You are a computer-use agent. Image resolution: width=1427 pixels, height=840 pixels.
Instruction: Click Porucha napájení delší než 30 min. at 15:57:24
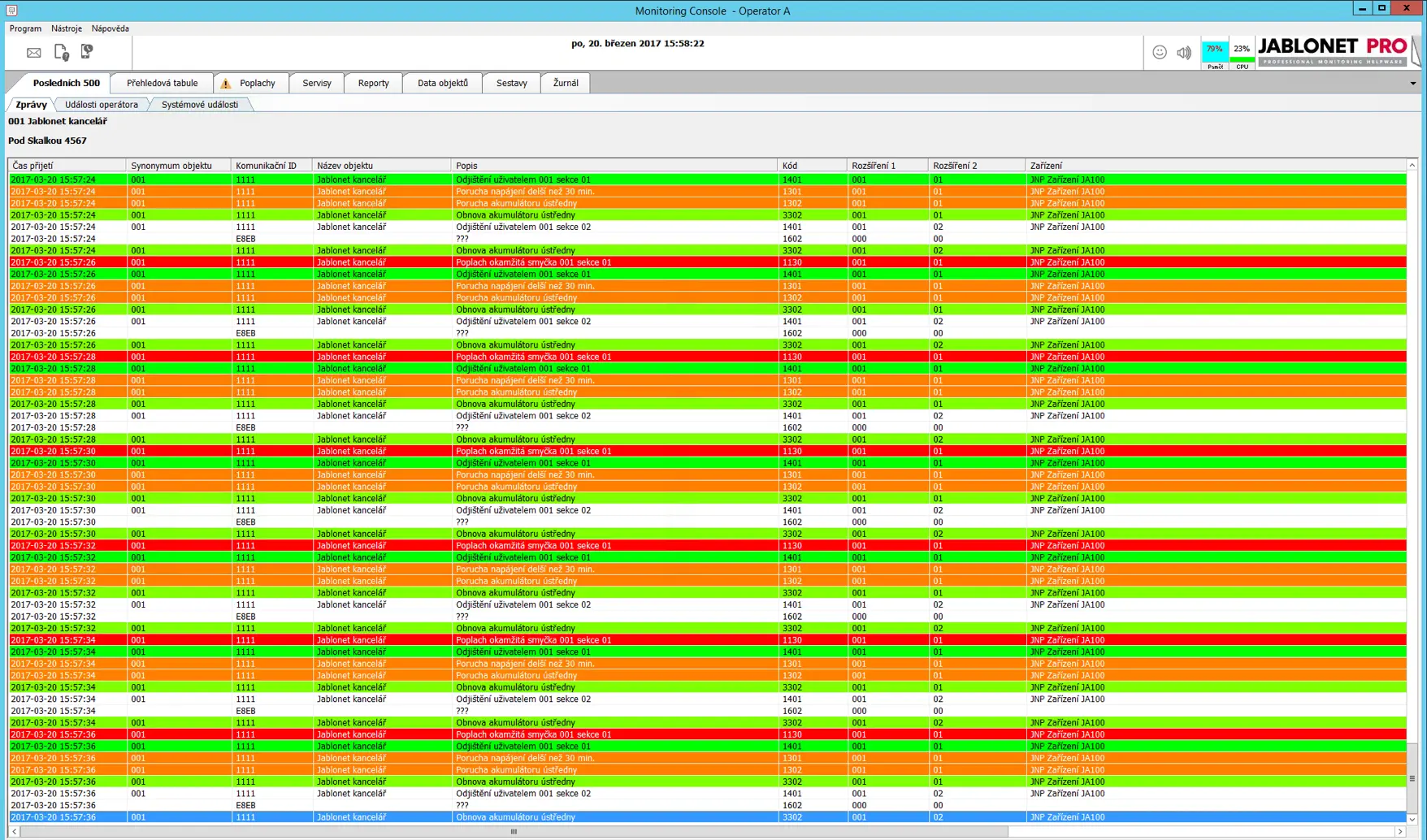coord(525,192)
